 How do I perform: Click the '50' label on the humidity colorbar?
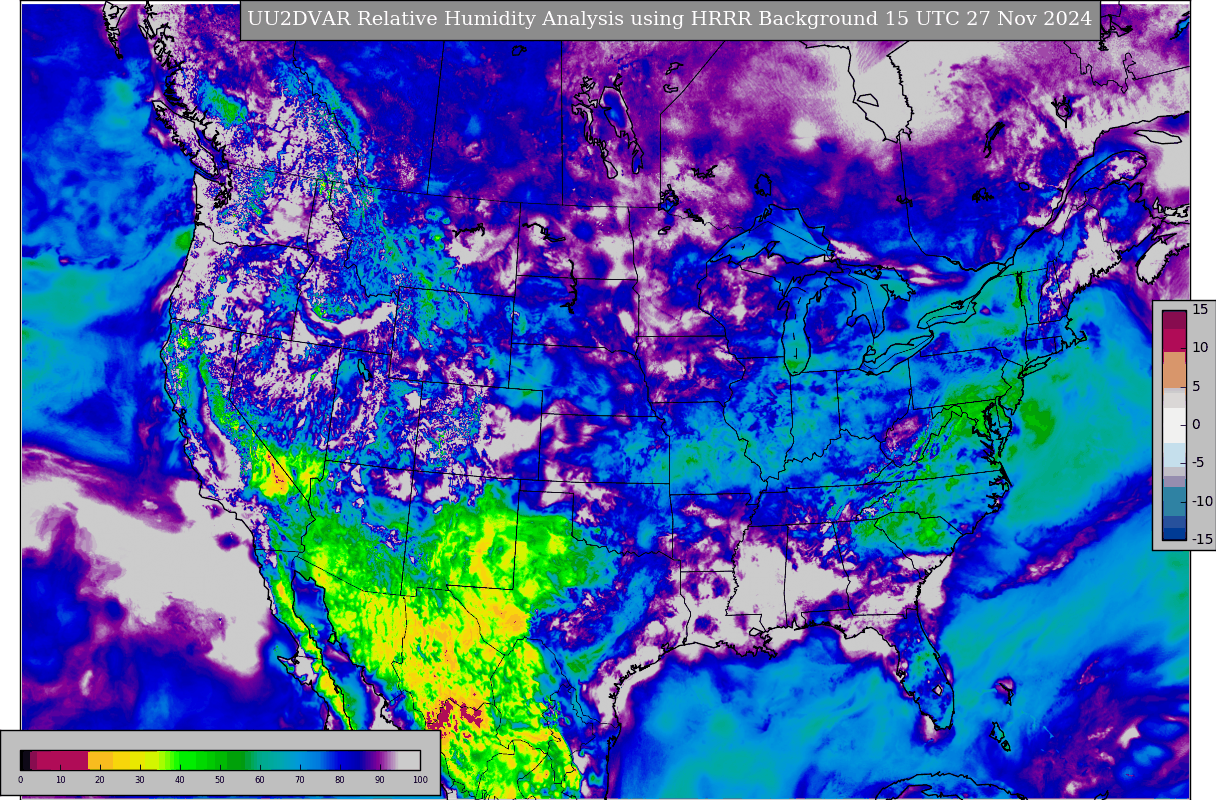tap(220, 780)
